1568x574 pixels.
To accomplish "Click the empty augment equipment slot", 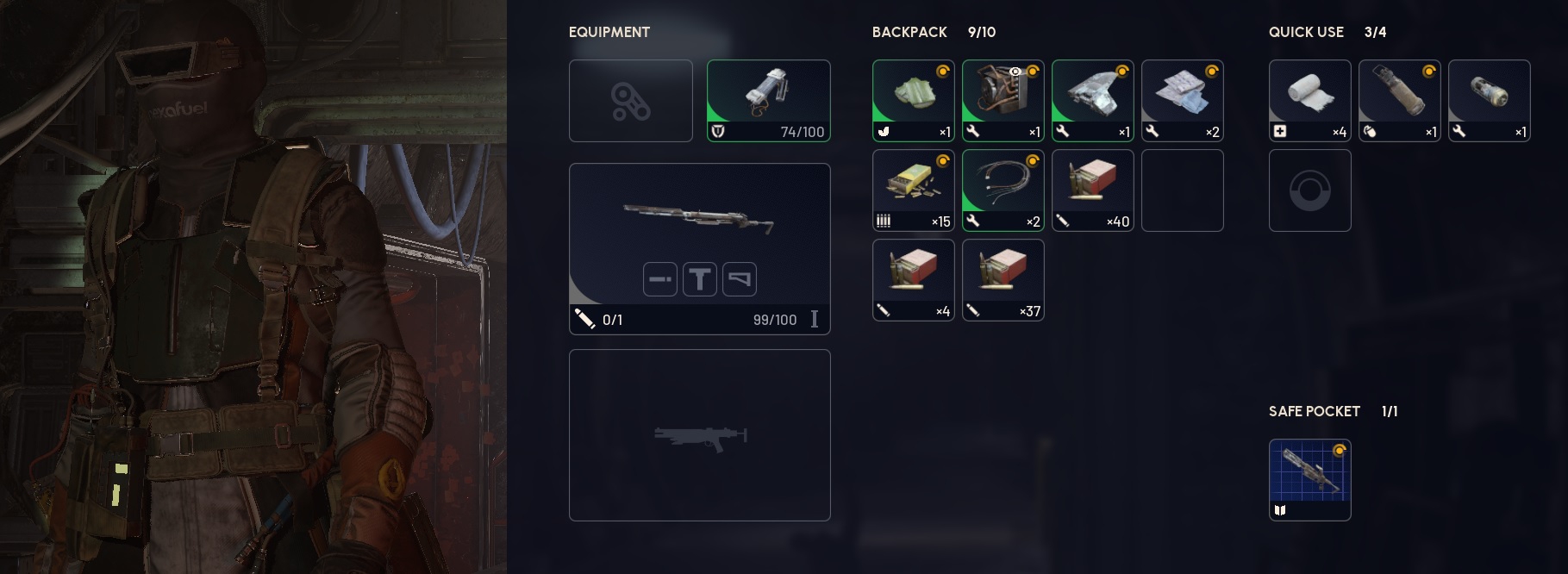I will 630,101.
